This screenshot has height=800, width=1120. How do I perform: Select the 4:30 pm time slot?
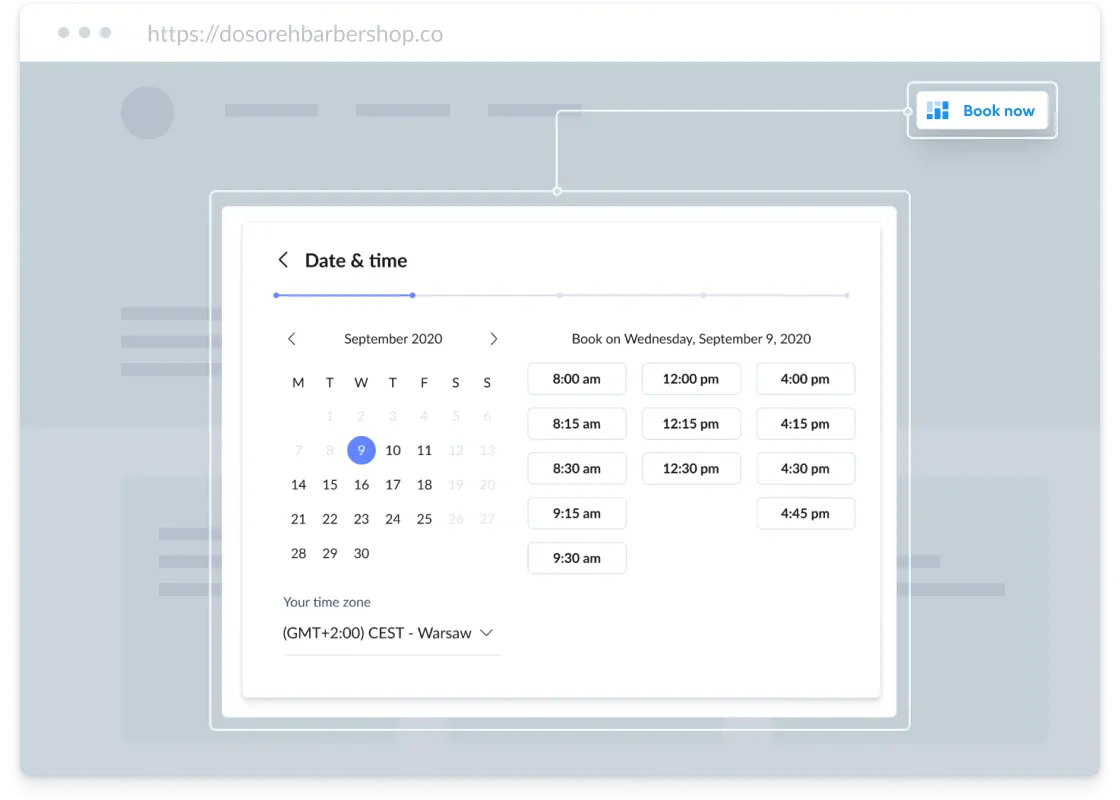point(805,469)
